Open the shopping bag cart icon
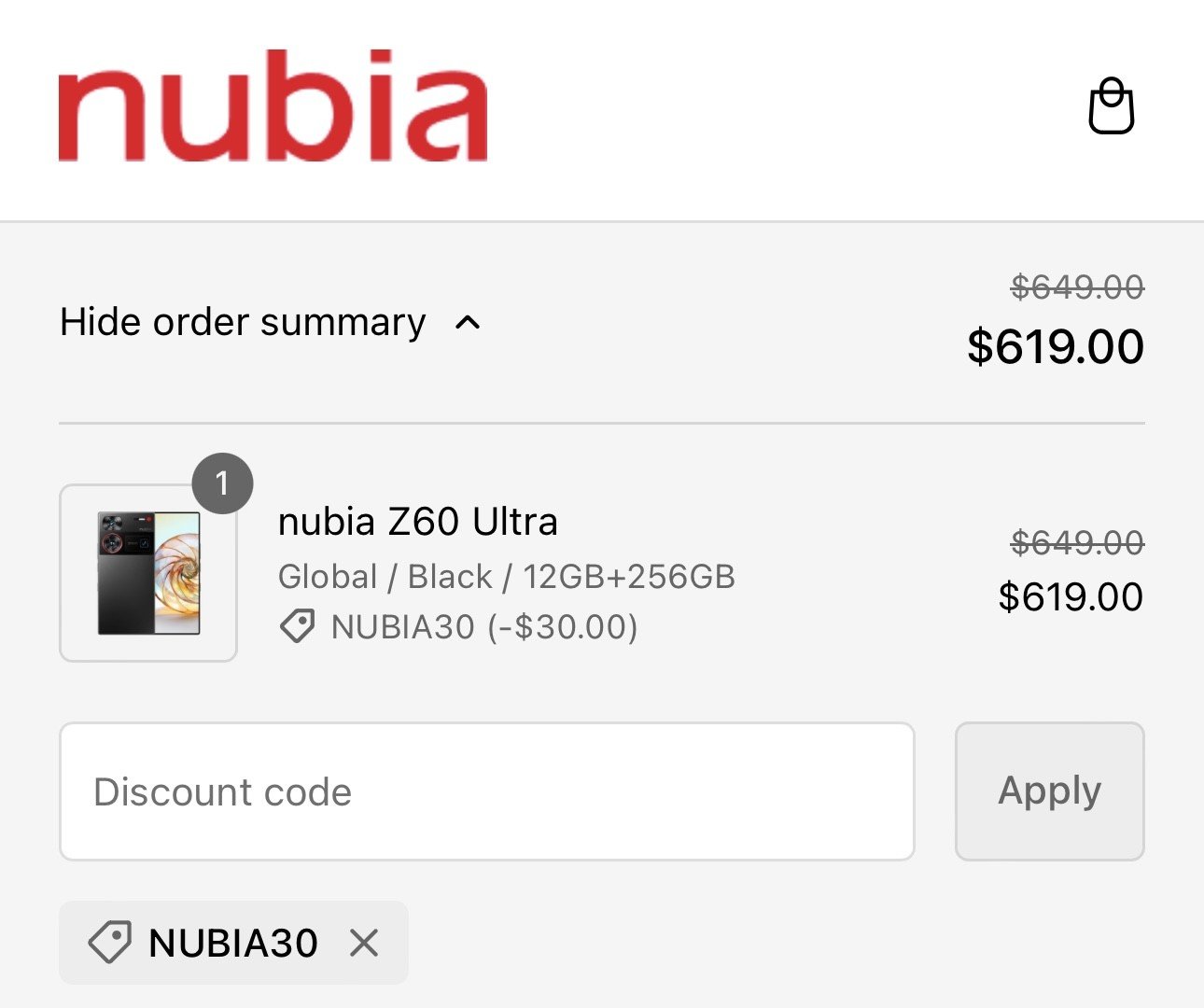Image resolution: width=1204 pixels, height=1008 pixels. point(1111,106)
